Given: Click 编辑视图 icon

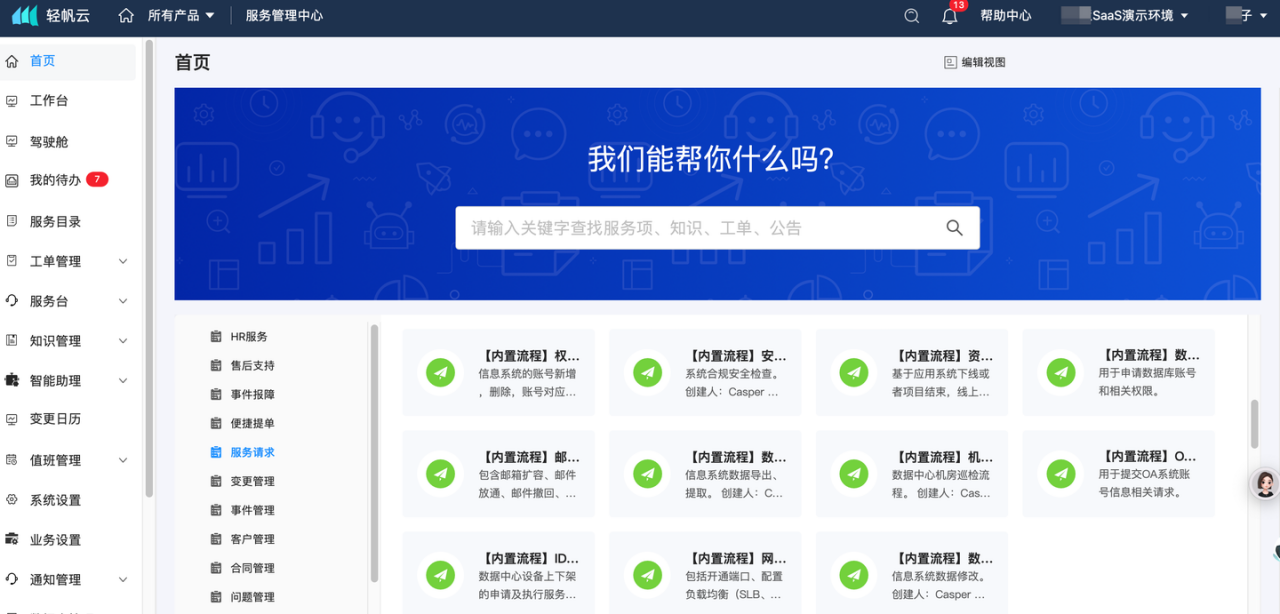Looking at the screenshot, I should tap(950, 62).
